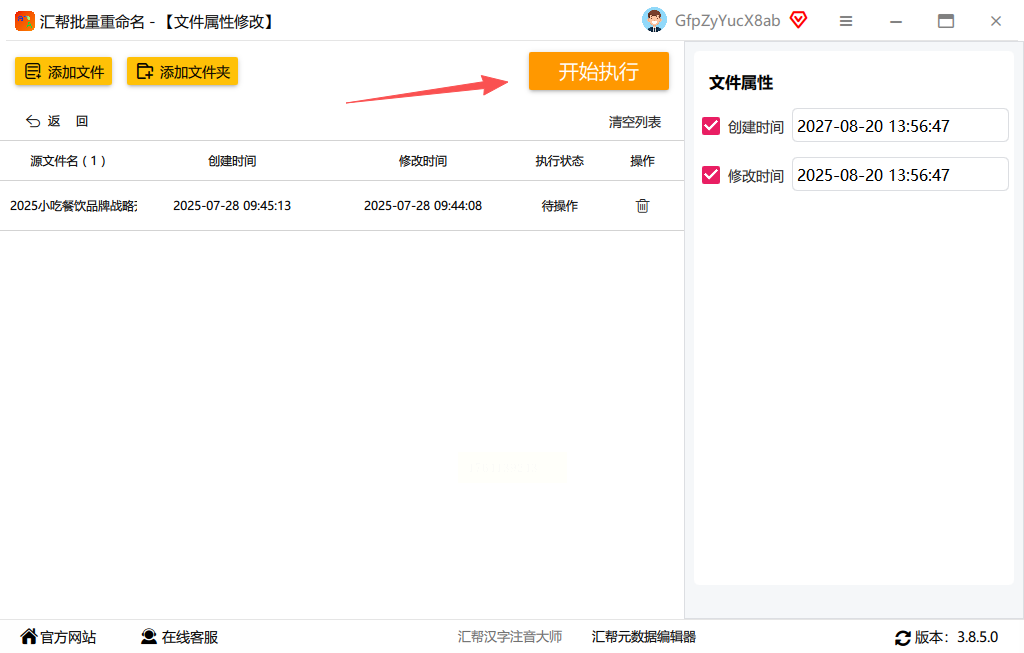Screen dimensions: 1024x653
Task: Clear the list with 清空列表
Action: 635,122
